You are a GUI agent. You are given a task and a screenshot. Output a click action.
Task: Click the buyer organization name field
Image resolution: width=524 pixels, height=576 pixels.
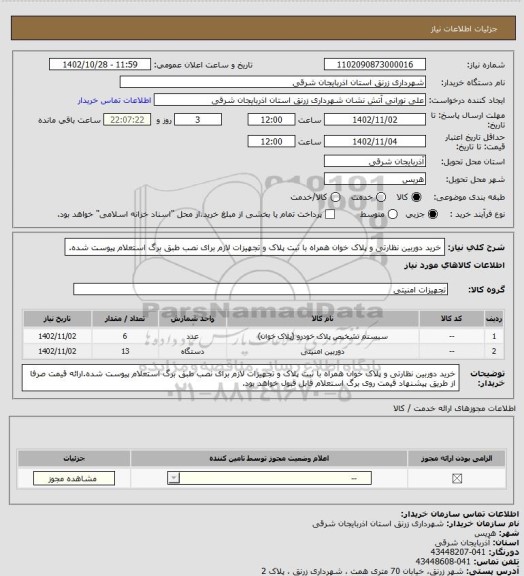(273, 82)
